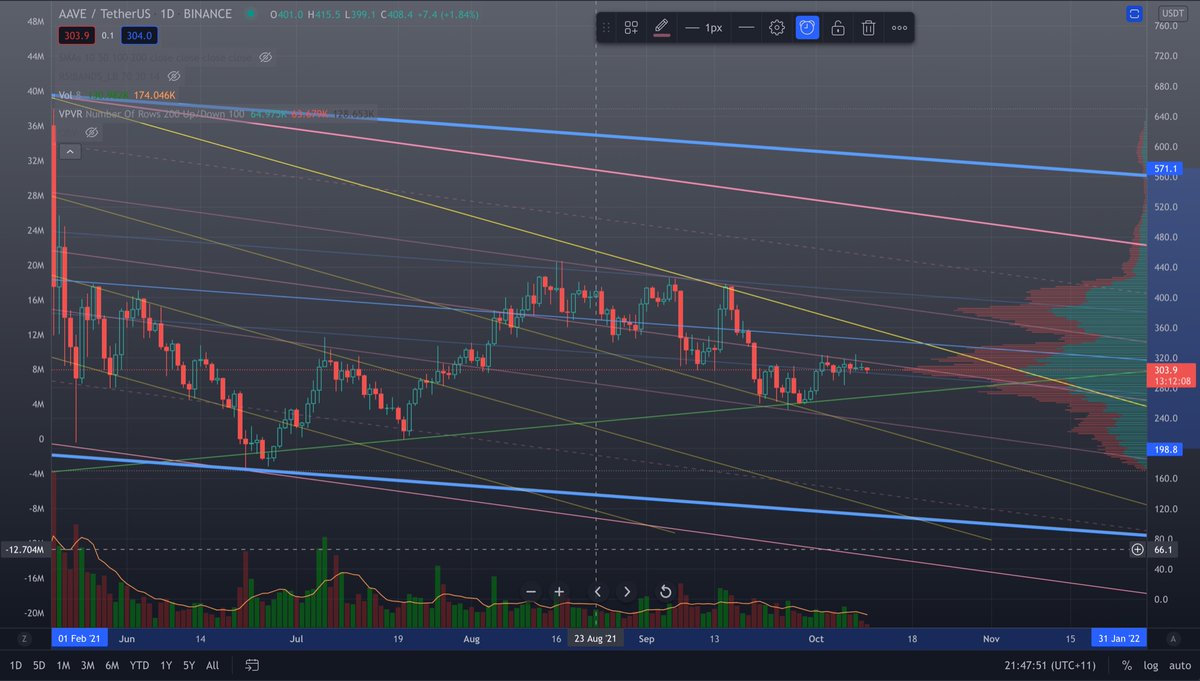The width and height of the screenshot is (1200, 681).
Task: Click the blue 304.0 buy price button
Action: point(137,36)
